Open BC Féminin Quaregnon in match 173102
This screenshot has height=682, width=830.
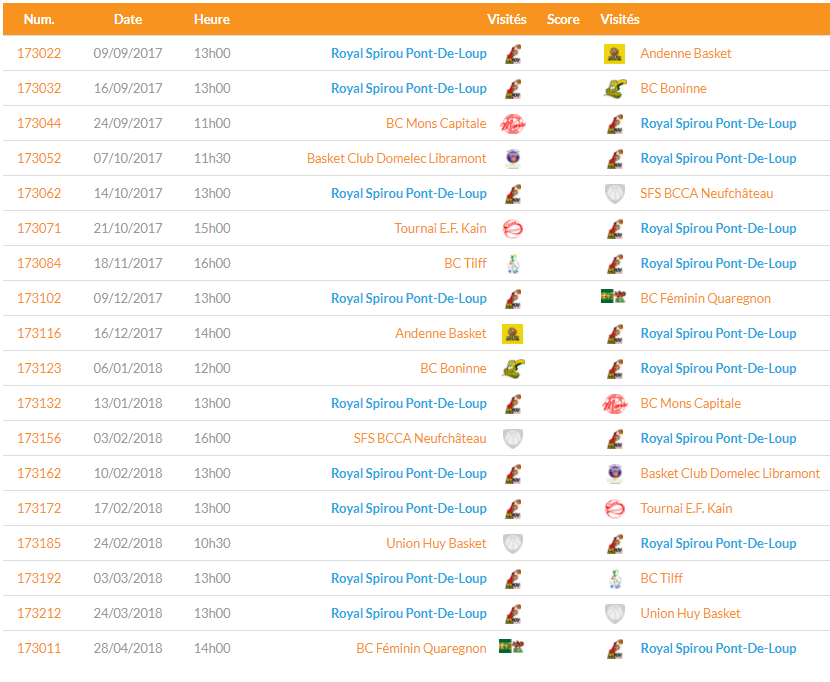tap(706, 298)
